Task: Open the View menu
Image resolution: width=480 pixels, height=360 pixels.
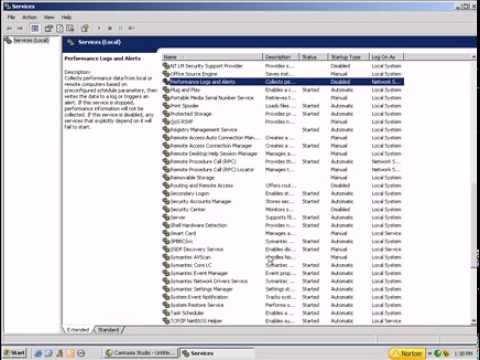Action: 49,17
